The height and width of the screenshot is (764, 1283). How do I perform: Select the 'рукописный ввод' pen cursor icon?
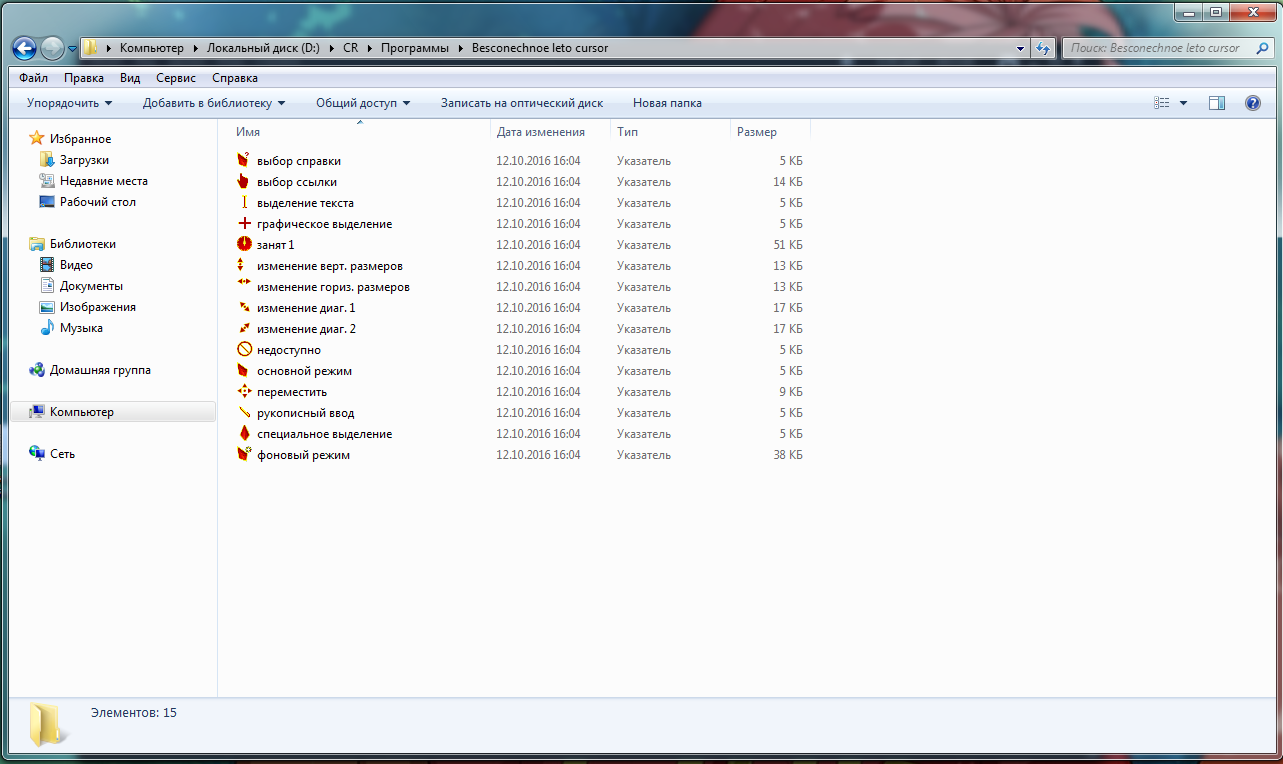tap(243, 412)
